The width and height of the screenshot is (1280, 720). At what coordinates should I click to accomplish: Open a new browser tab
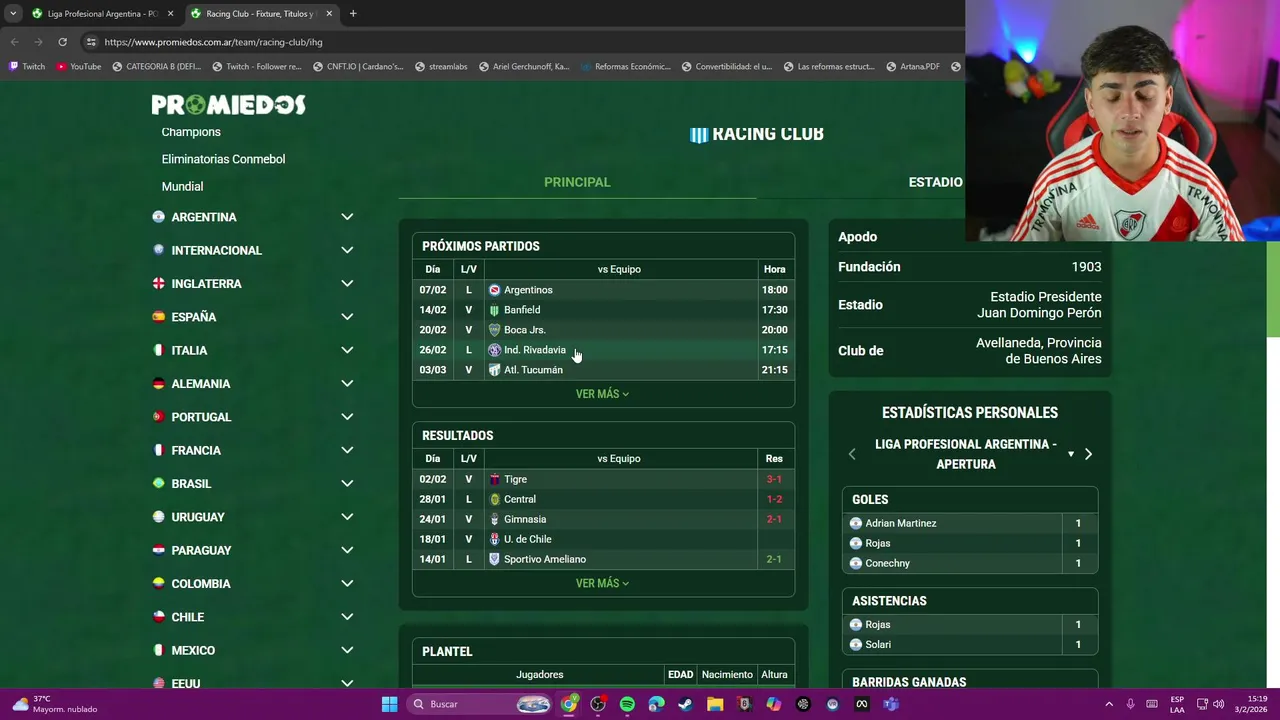click(x=353, y=13)
